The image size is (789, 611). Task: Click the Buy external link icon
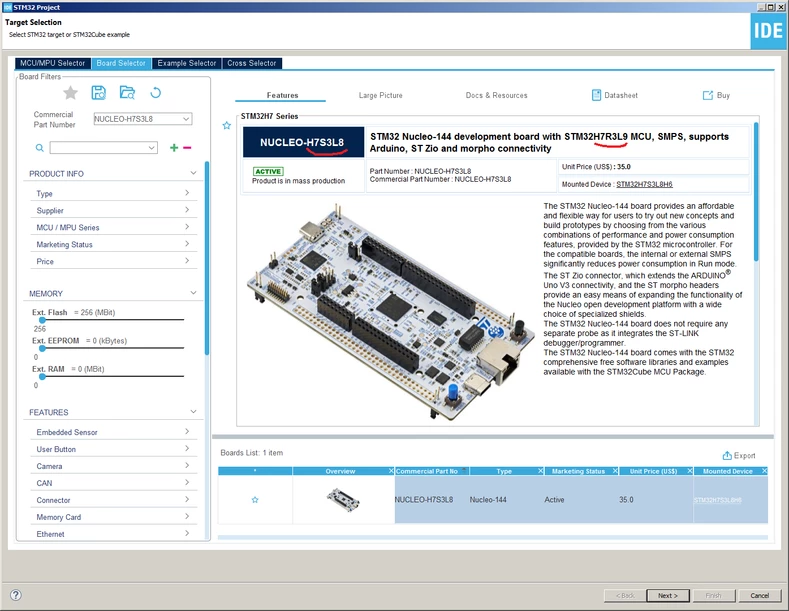click(x=707, y=95)
